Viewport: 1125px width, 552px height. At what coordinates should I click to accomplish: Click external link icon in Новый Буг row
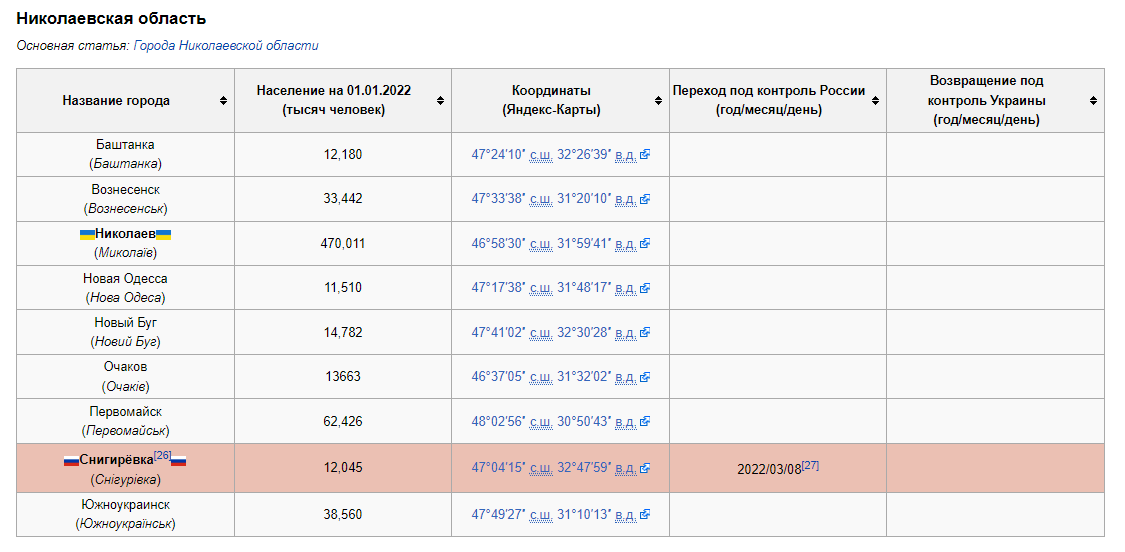pos(645,332)
